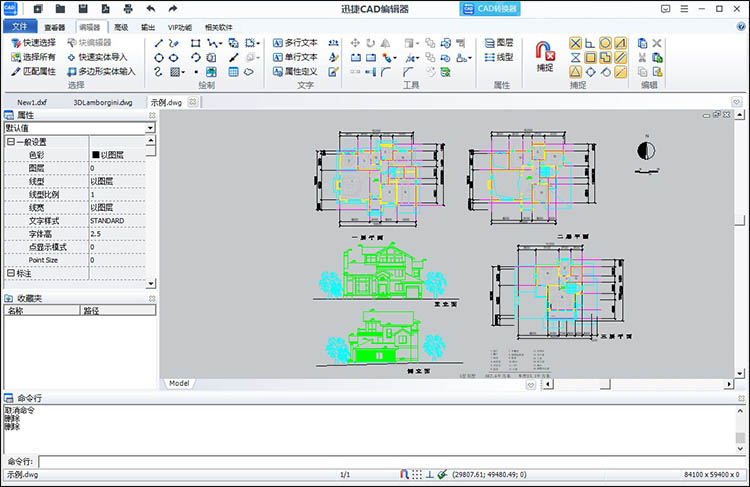The image size is (750, 487).
Task: Select the Ellipse drawing tool
Action: click(174, 58)
